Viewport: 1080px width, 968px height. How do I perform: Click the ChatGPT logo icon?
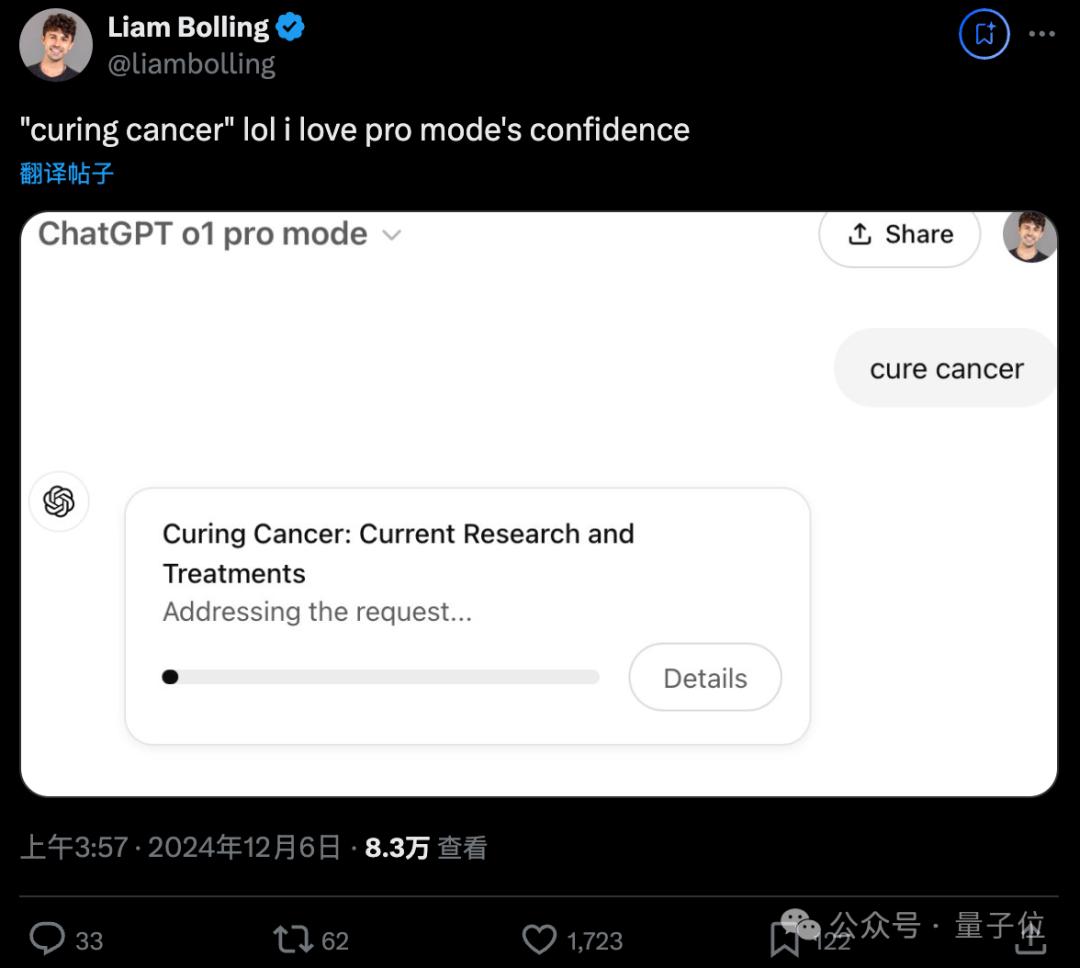pos(59,501)
